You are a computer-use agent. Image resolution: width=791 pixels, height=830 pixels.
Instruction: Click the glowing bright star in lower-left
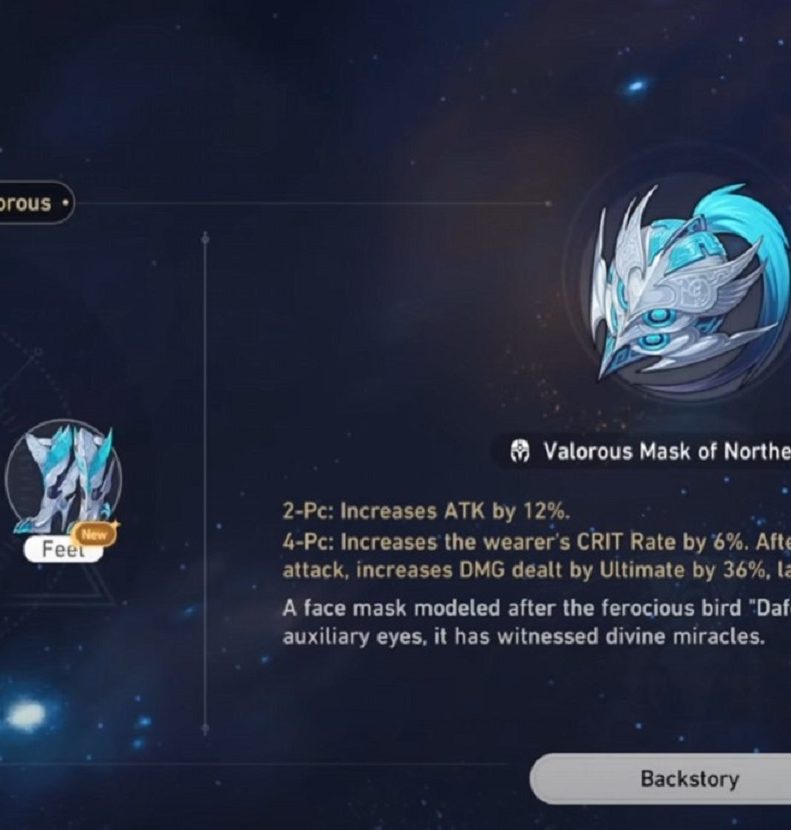click(x=26, y=712)
